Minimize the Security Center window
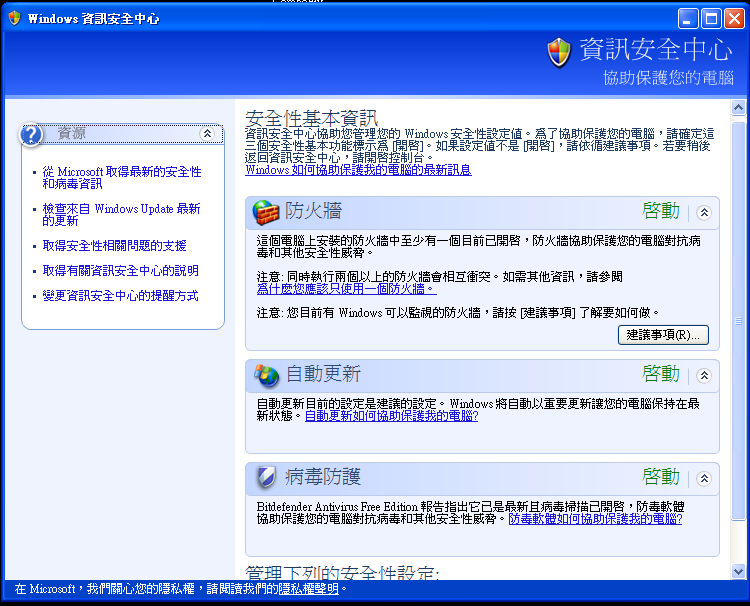The image size is (750, 606). (x=688, y=19)
